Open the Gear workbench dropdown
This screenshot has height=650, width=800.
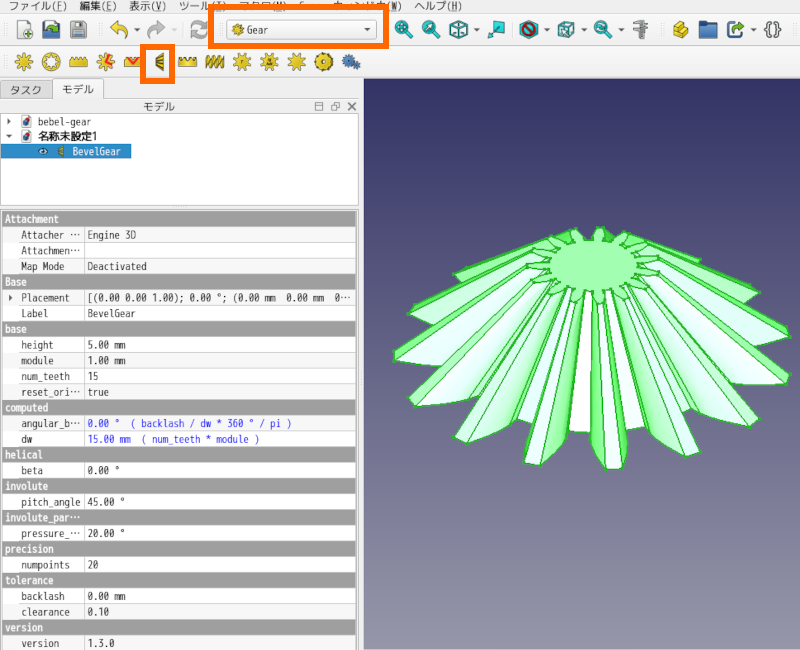(303, 30)
